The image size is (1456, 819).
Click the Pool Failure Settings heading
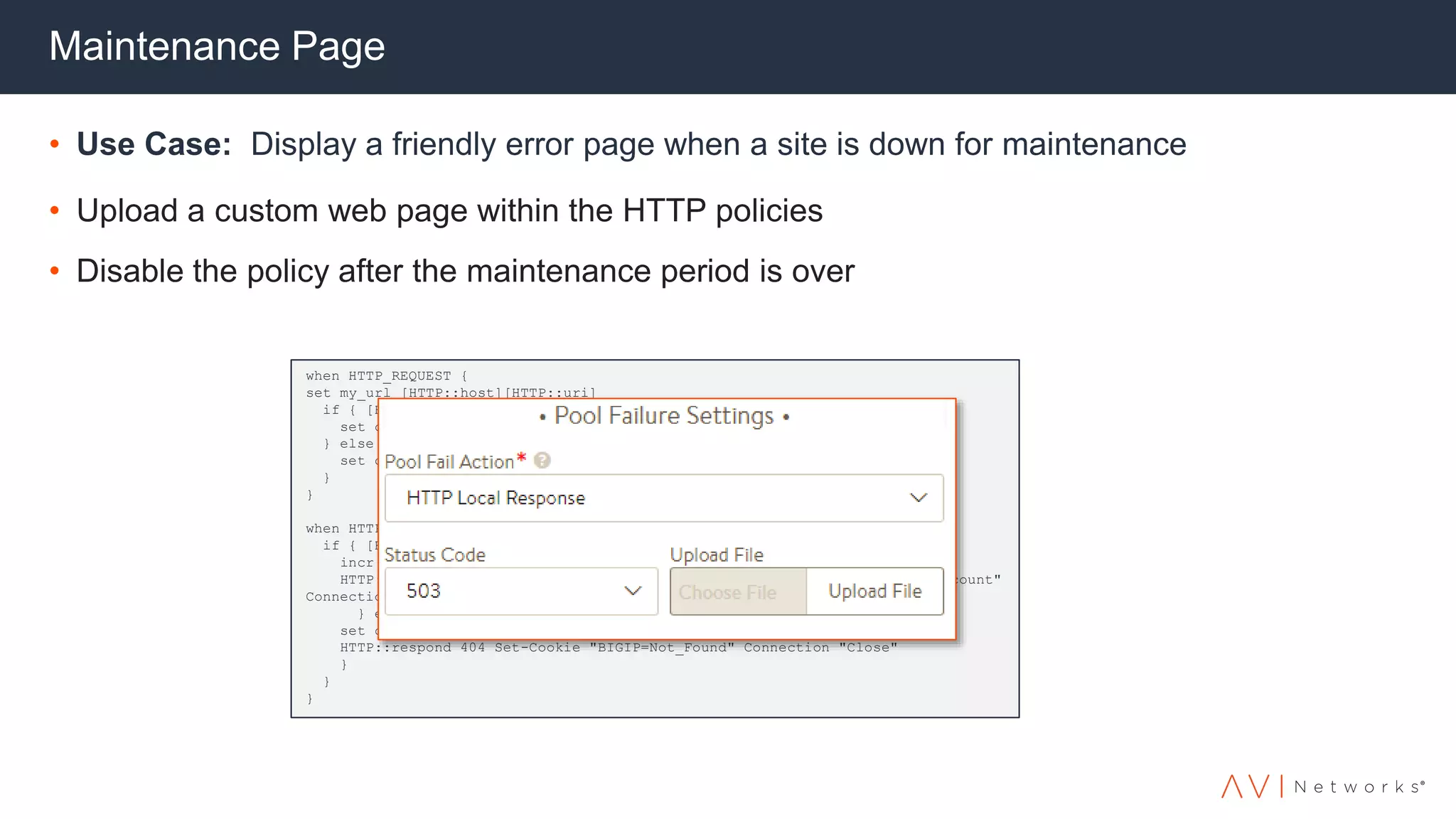coord(664,416)
